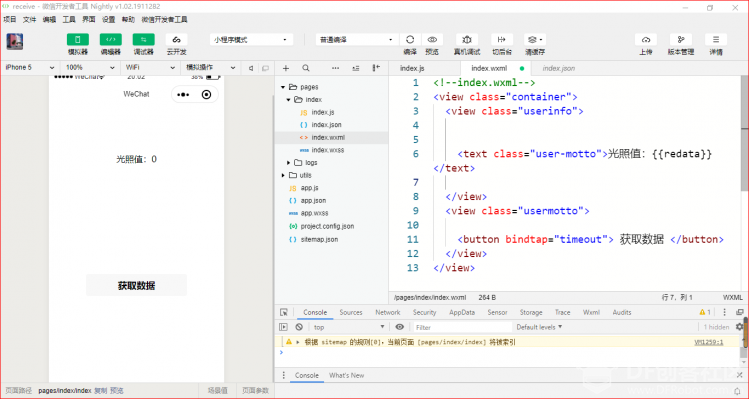Toggle simulator mute speaker icon
This screenshot has height=399, width=749.
click(250, 68)
